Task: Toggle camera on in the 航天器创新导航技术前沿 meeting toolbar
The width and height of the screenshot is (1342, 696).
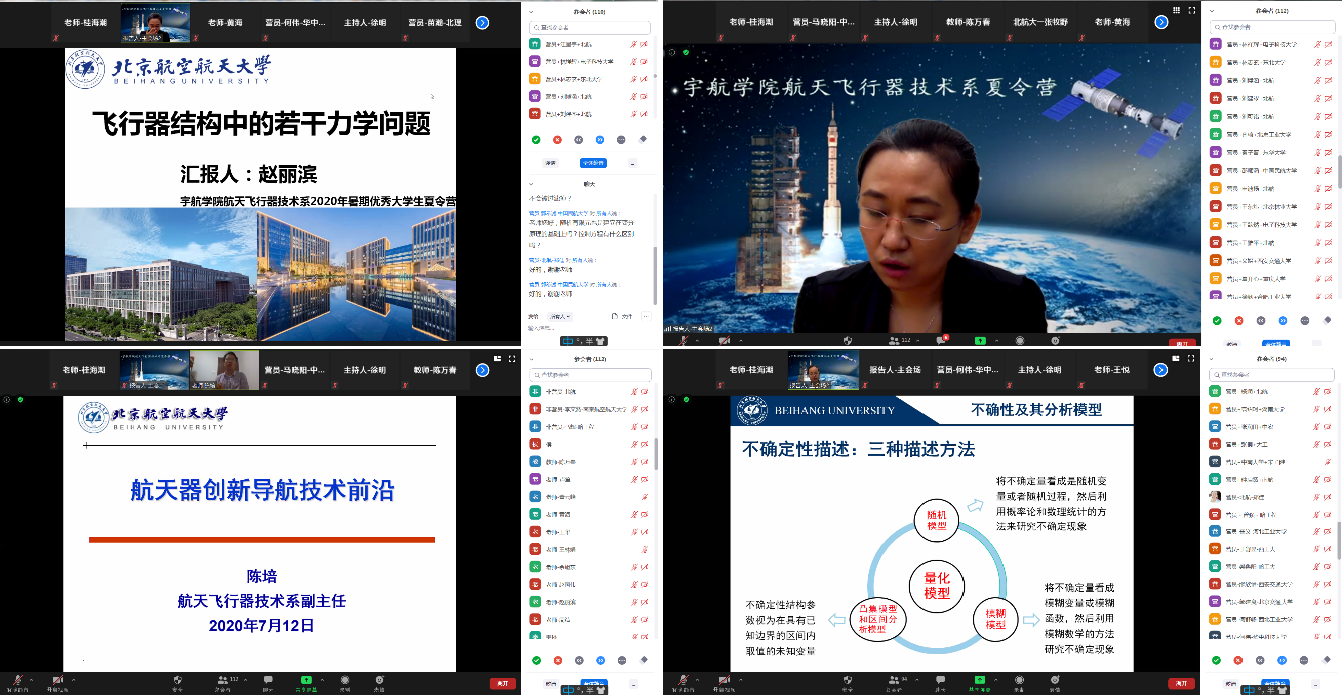Action: tap(58, 682)
